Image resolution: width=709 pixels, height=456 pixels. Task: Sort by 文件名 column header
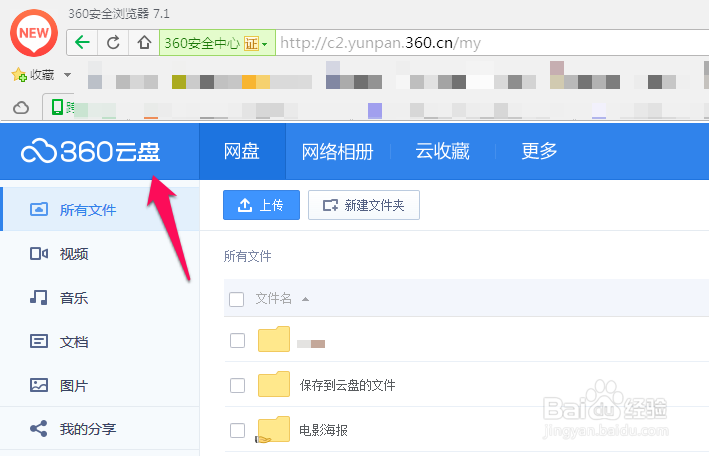click(x=274, y=299)
